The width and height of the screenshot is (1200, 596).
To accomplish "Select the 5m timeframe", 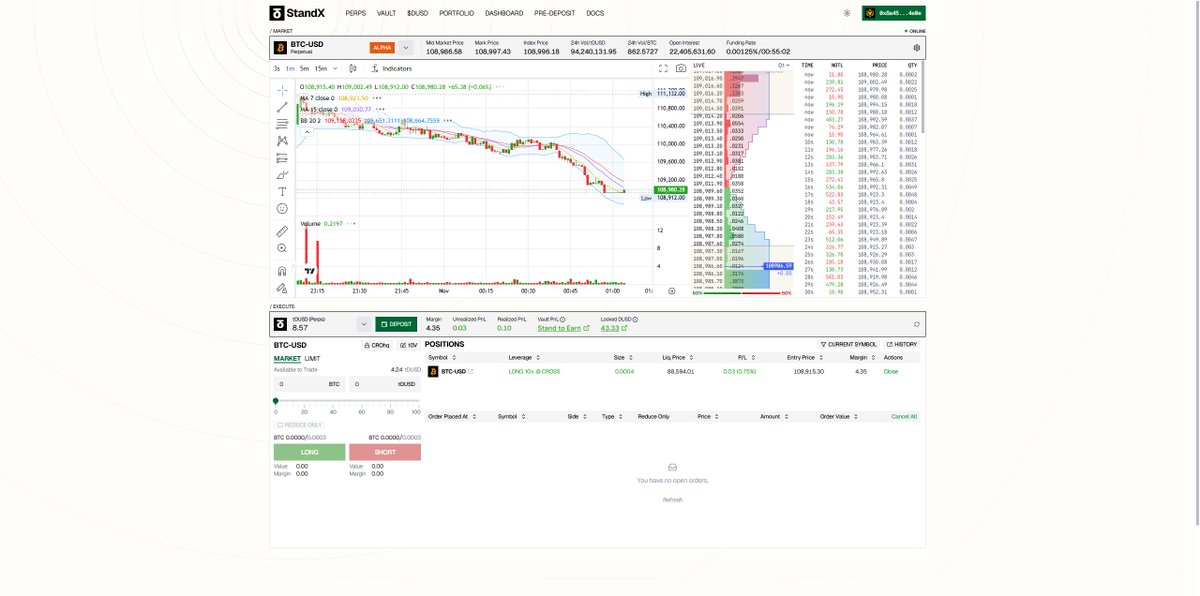I will pos(304,68).
